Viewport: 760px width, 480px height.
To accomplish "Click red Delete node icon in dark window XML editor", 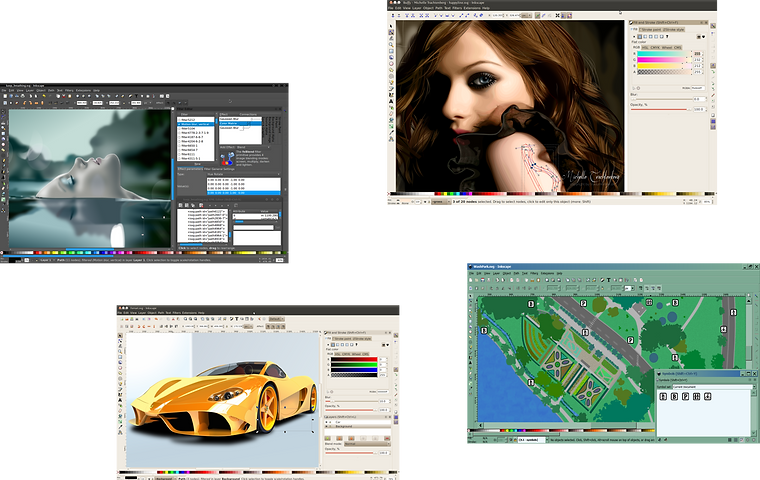I will (201, 205).
